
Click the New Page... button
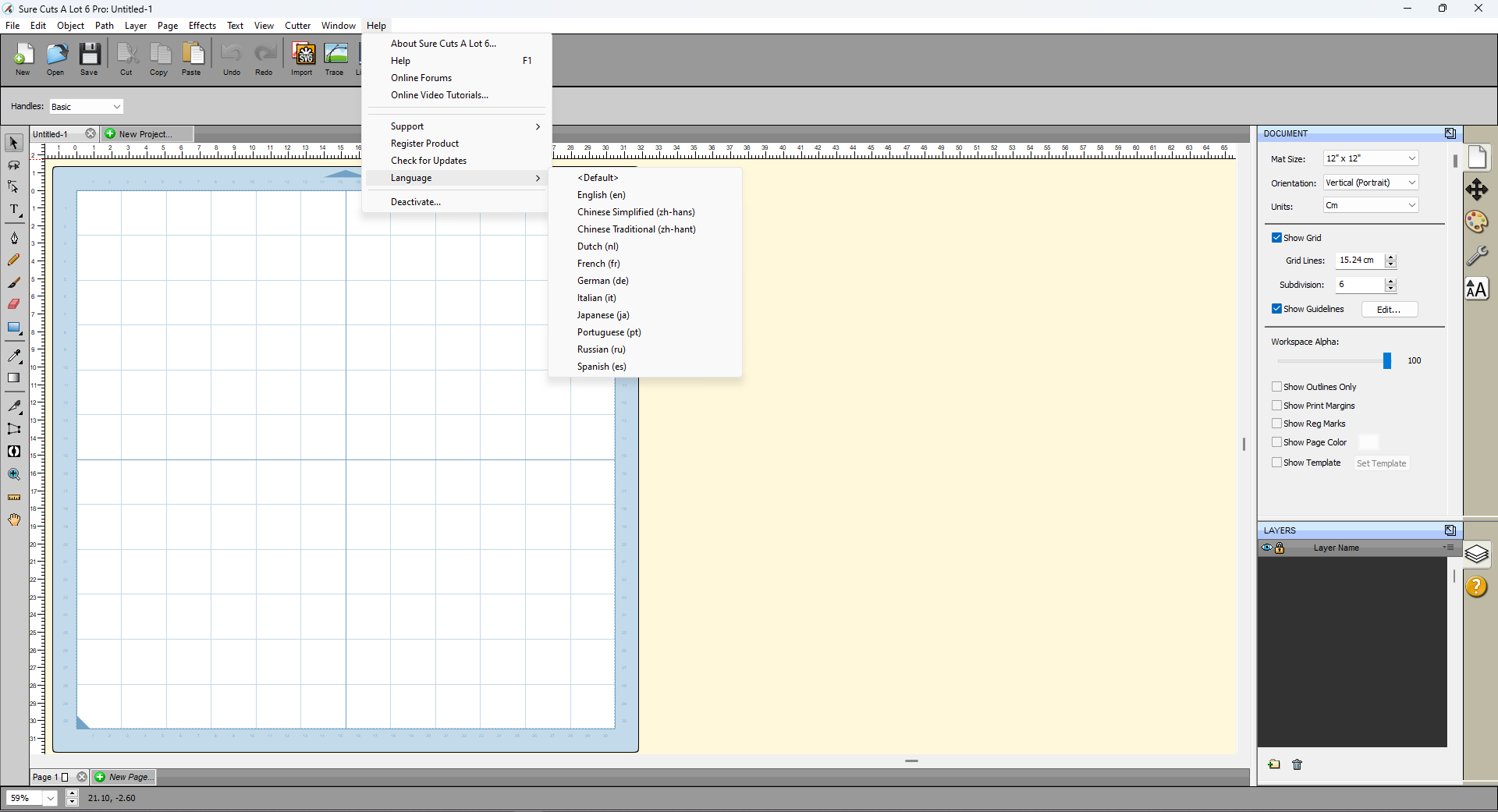coord(124,777)
